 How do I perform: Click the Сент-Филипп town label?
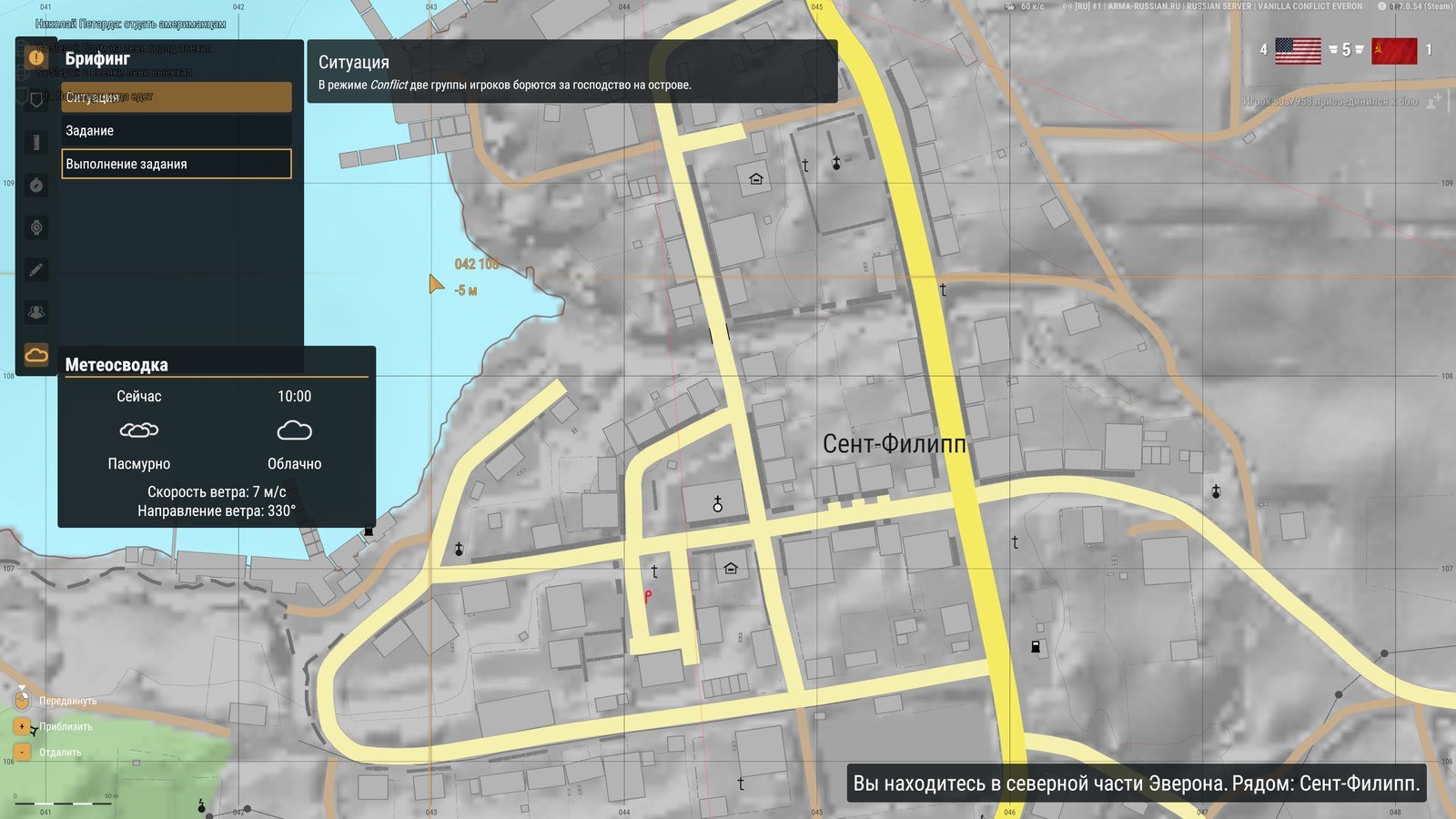click(895, 444)
